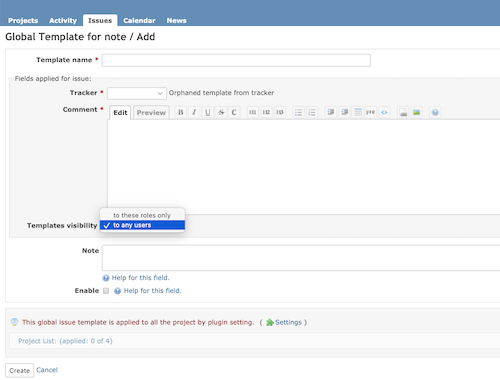Insert highlighted code block
Viewport: 500px width, 380px height.
point(384,112)
